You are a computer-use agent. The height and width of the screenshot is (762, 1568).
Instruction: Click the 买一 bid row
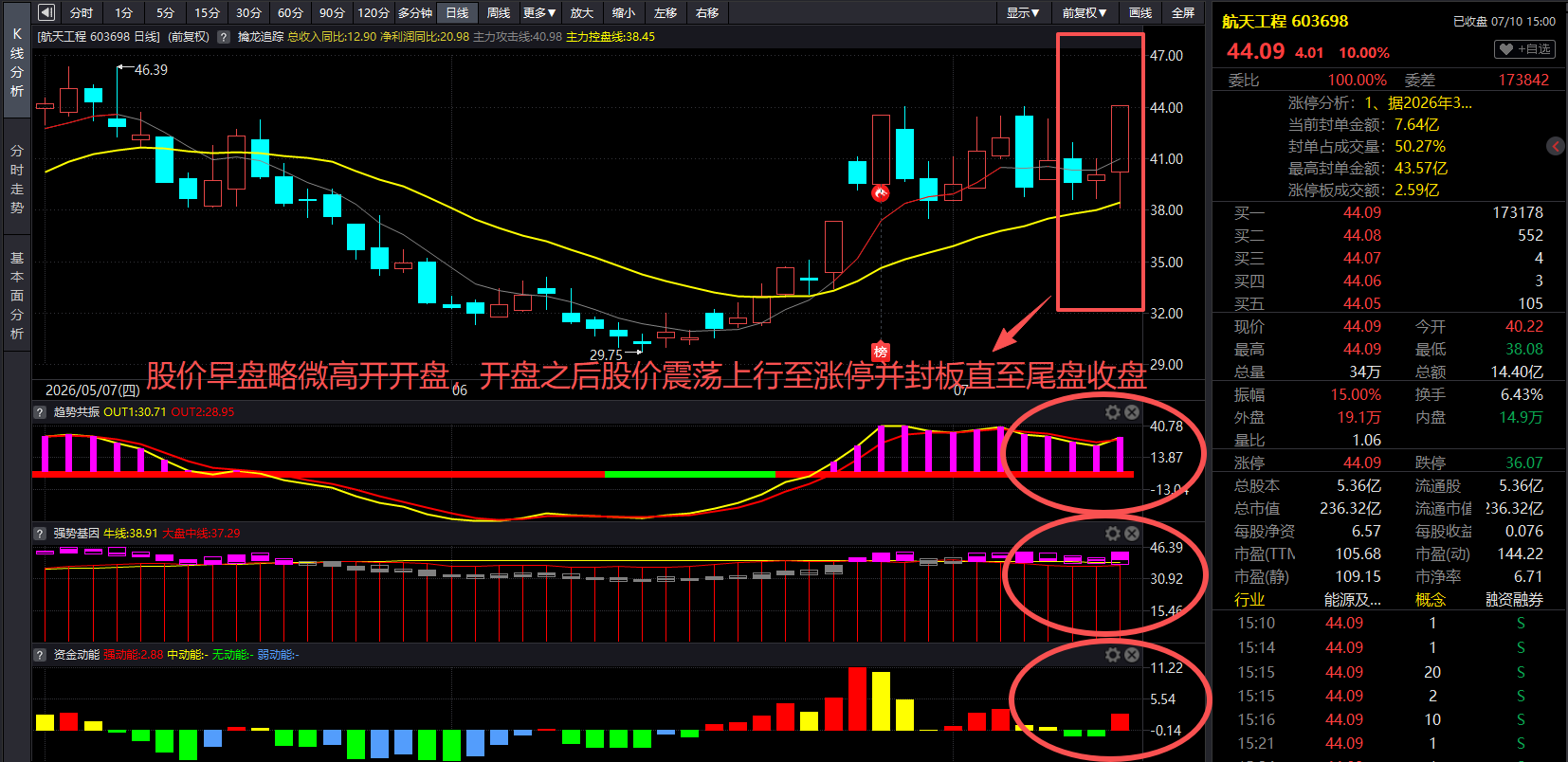coord(1389,212)
